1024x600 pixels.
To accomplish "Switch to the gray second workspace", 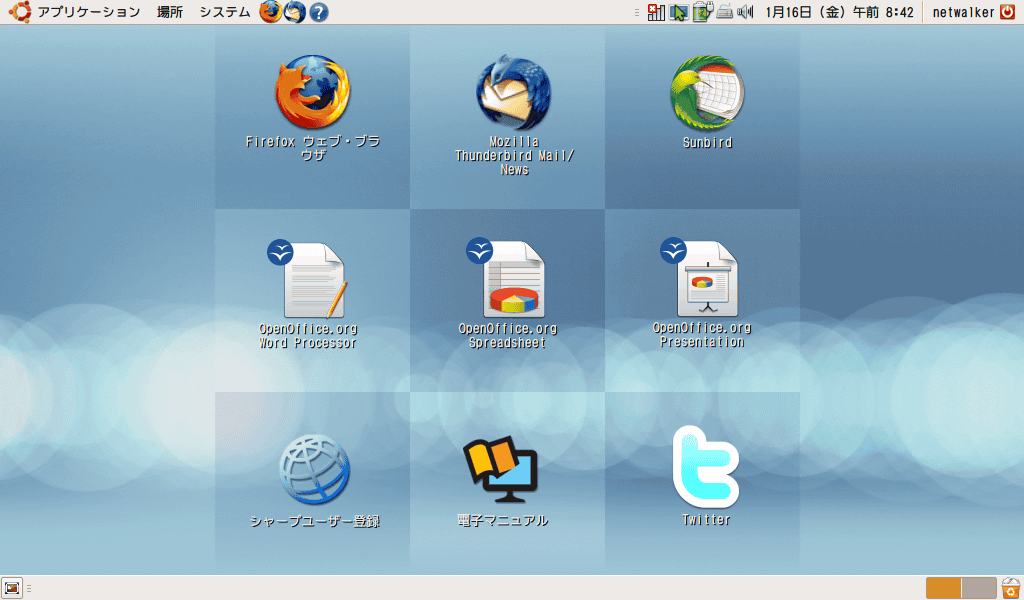I will click(979, 588).
